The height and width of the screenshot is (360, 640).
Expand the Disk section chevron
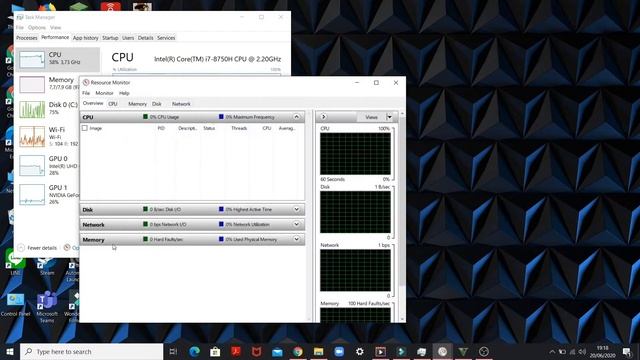pos(297,209)
